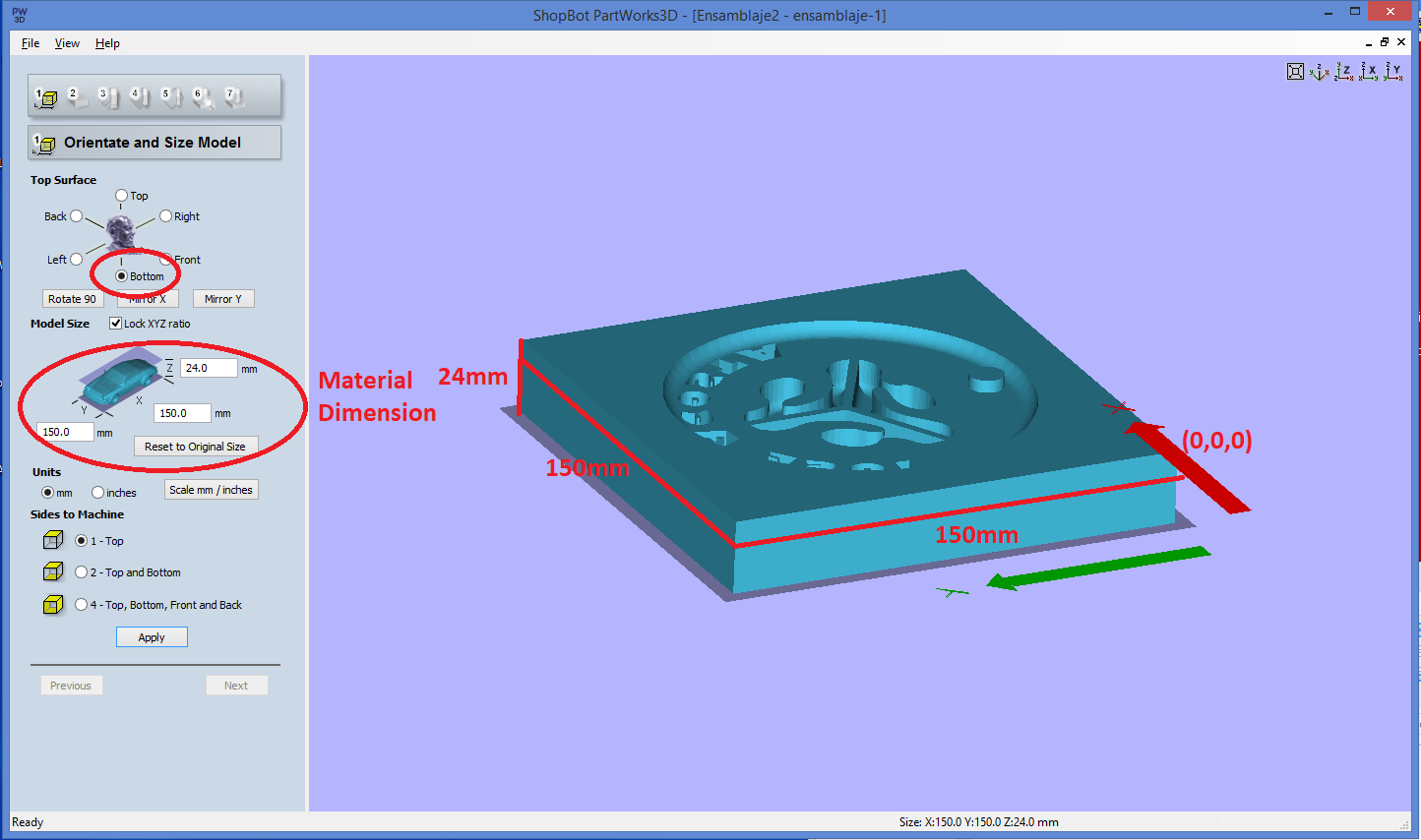The image size is (1421, 840).
Task: Click Scale mm / inches button
Action: coord(211,490)
